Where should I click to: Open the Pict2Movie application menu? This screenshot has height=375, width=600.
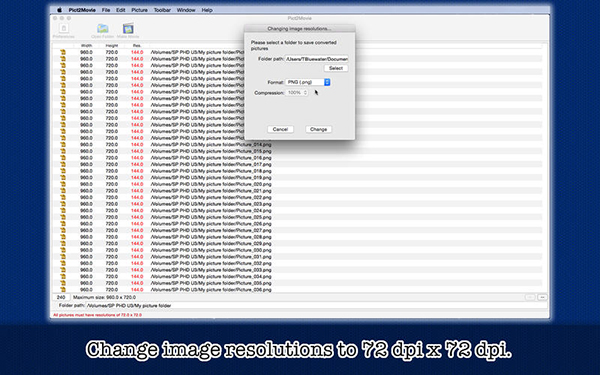[82, 10]
